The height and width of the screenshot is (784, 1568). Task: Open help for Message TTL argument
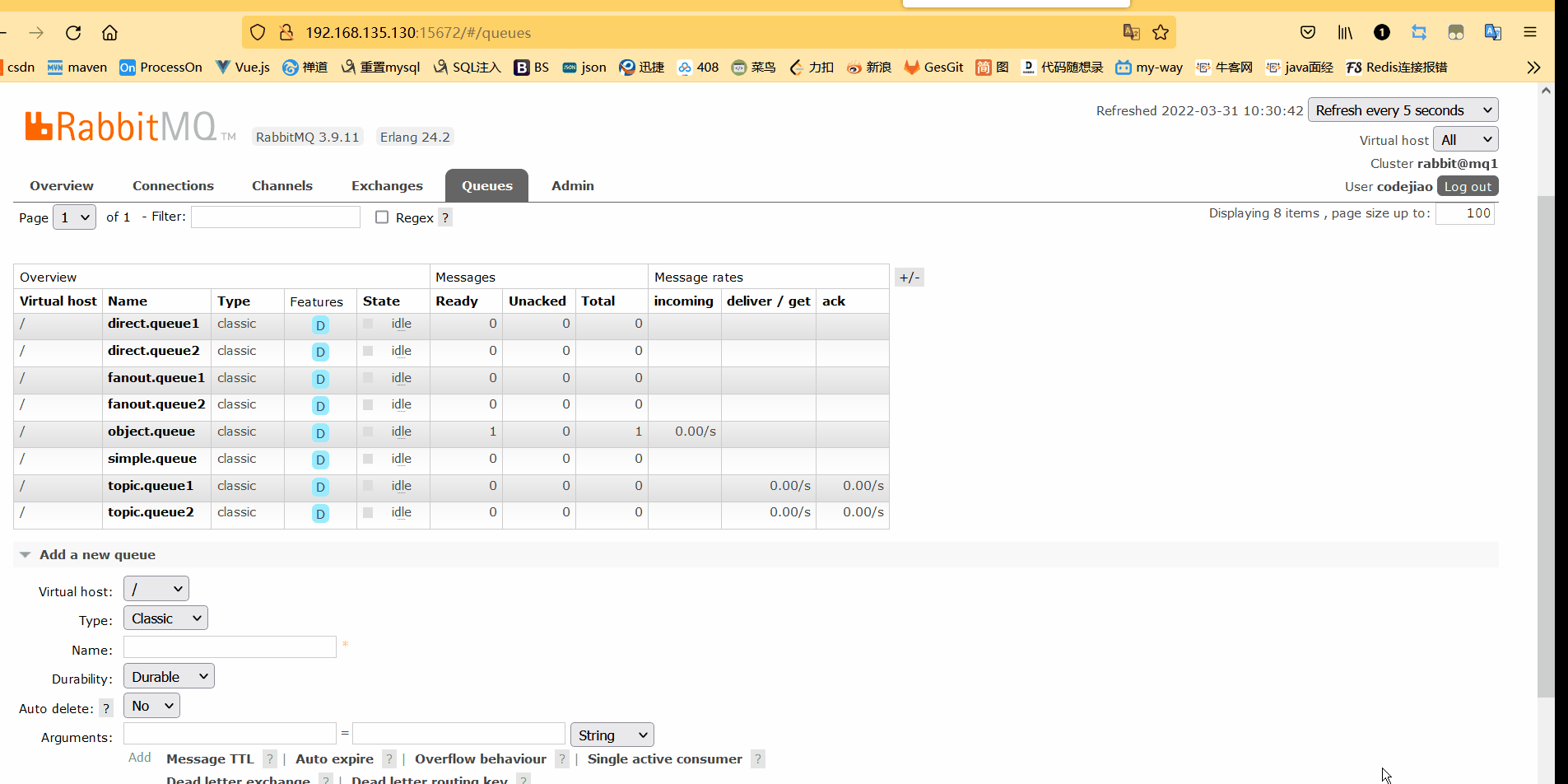(x=270, y=759)
